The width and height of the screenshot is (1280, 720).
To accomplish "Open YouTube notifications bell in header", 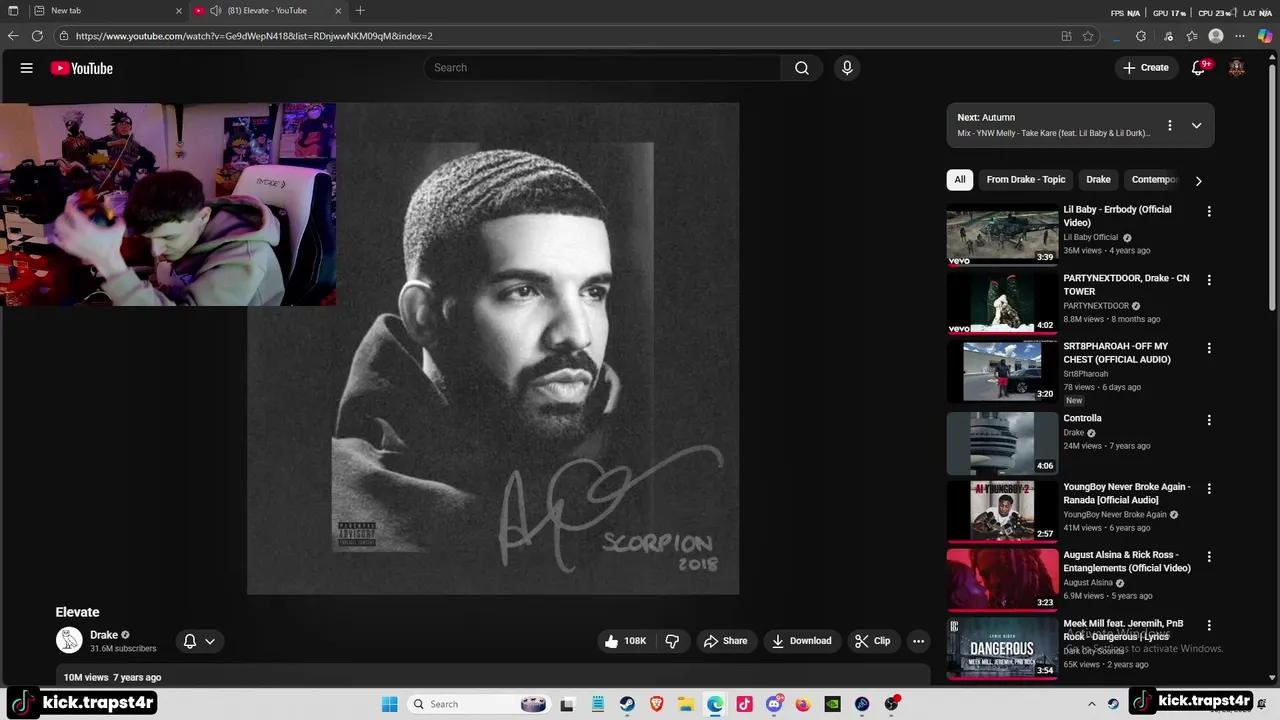I will (1198, 68).
